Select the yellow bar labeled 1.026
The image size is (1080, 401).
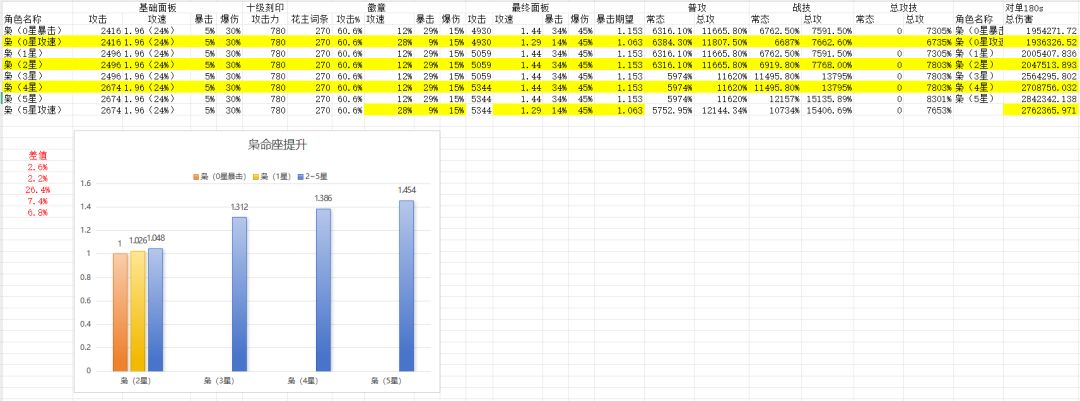point(138,310)
